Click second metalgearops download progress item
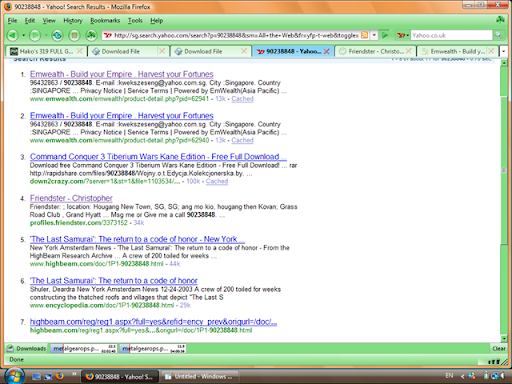 coord(153,349)
